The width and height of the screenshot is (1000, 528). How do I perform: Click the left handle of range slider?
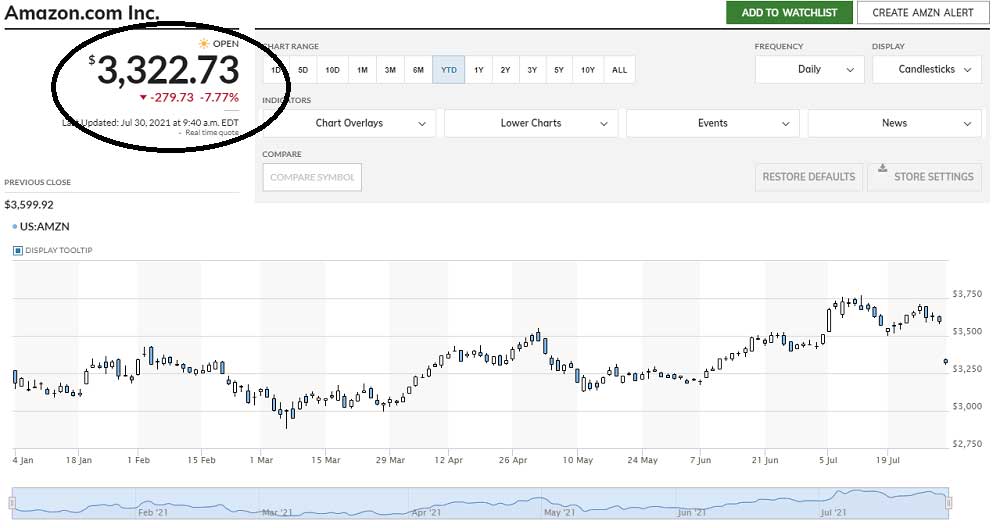[x=11, y=504]
